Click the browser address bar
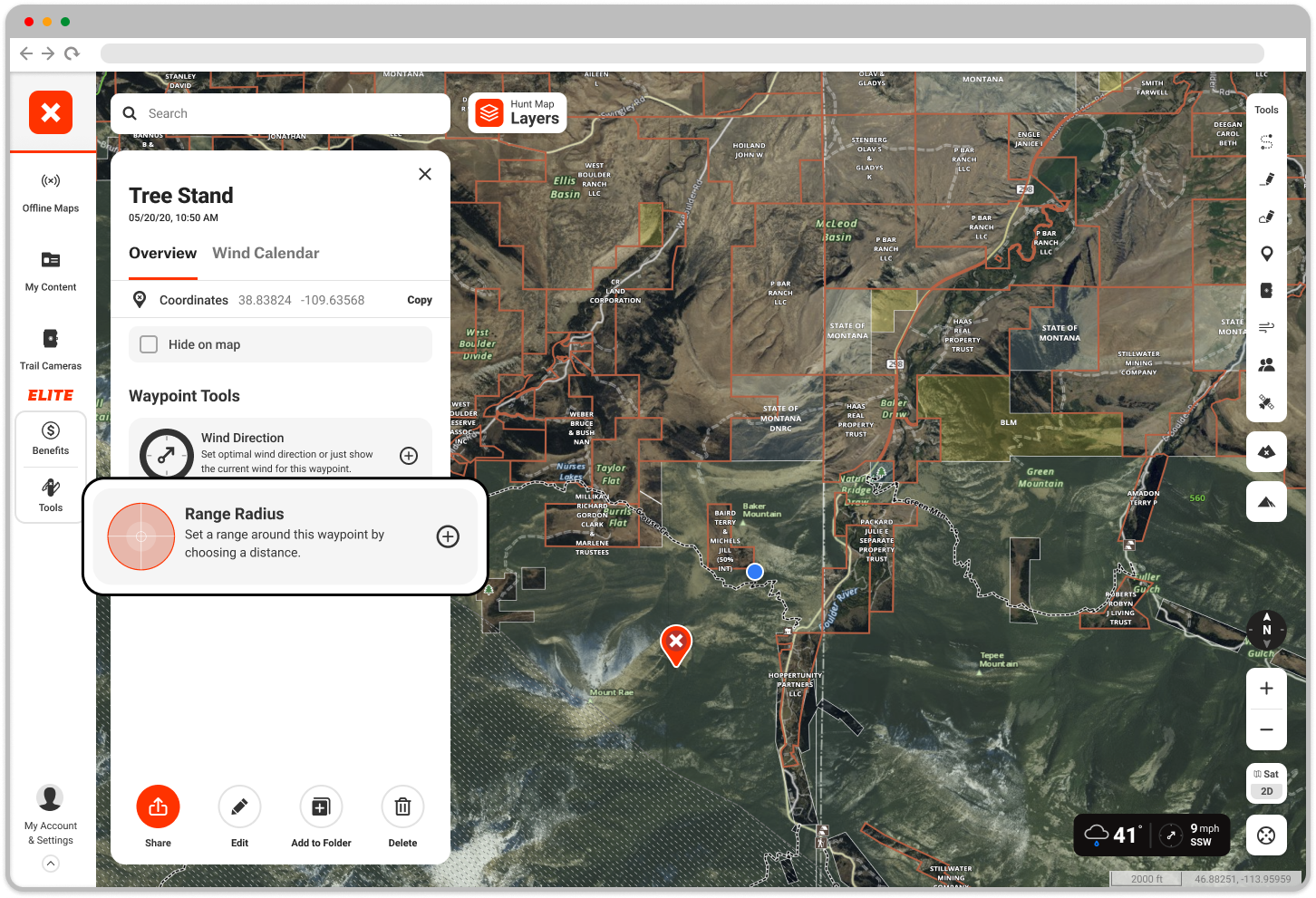This screenshot has height=898, width=1316. click(x=682, y=53)
